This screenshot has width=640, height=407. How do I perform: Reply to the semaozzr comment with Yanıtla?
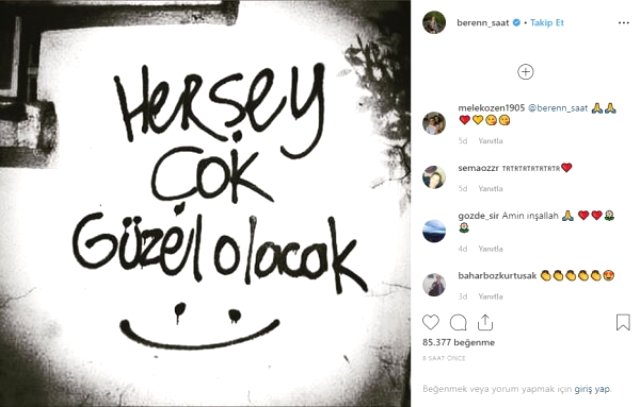(491, 189)
